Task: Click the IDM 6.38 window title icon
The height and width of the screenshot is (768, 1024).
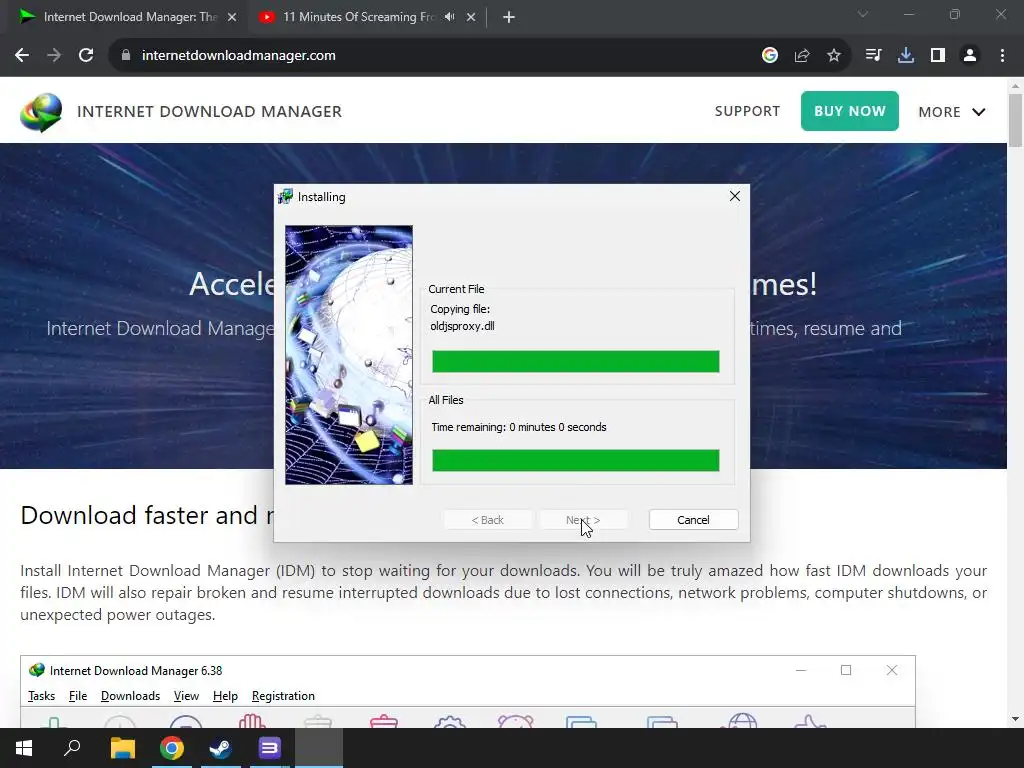Action: [37, 670]
